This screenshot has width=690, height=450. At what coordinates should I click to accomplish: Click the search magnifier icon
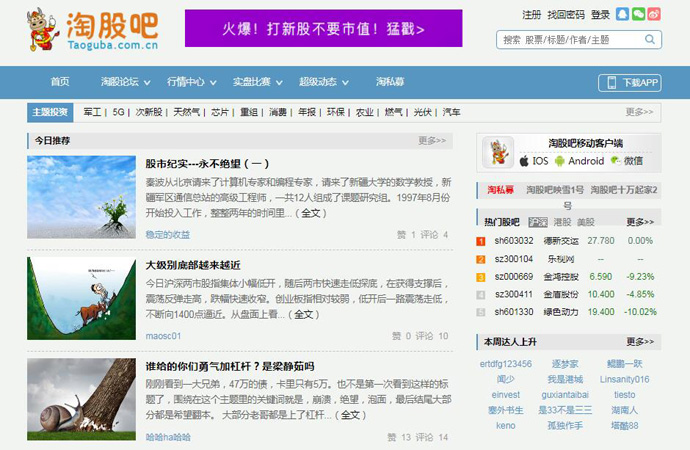[x=650, y=40]
